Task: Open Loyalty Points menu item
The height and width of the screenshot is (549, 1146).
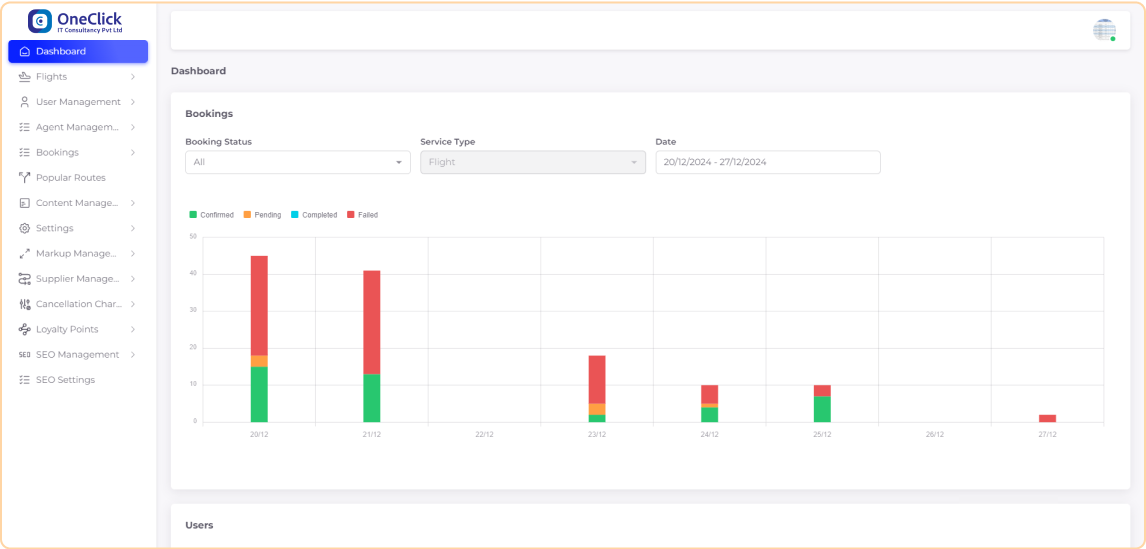Action: click(x=78, y=330)
